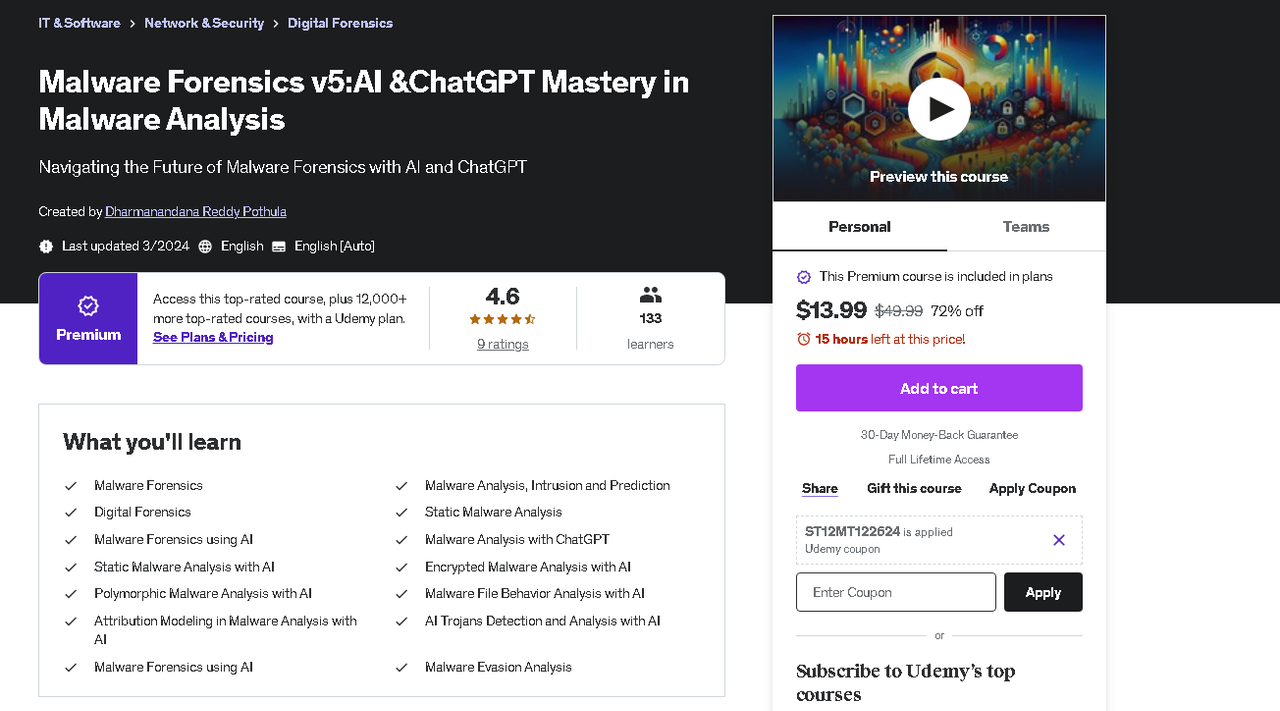The width and height of the screenshot is (1280, 711).
Task: Switch to the Teams tab
Action: (1026, 227)
